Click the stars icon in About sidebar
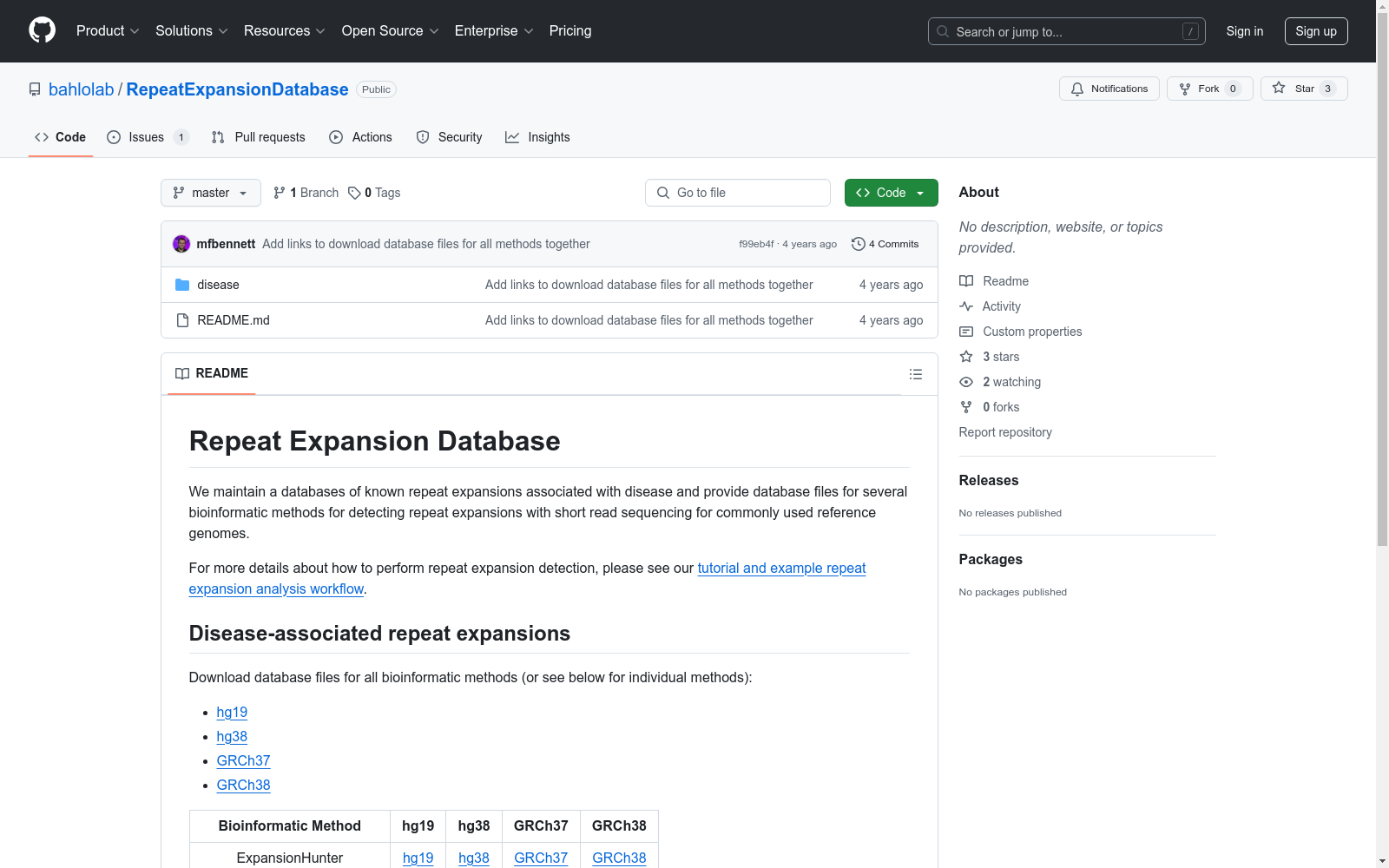1389x868 pixels. [x=966, y=357]
